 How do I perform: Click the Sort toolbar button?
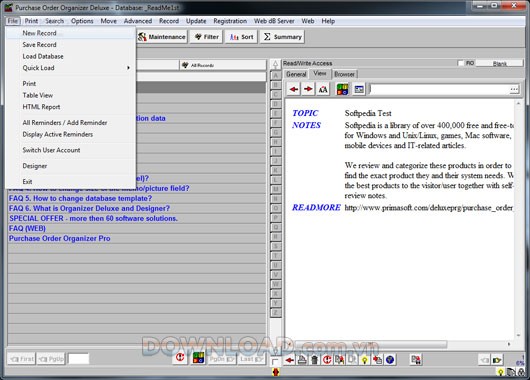tap(241, 37)
